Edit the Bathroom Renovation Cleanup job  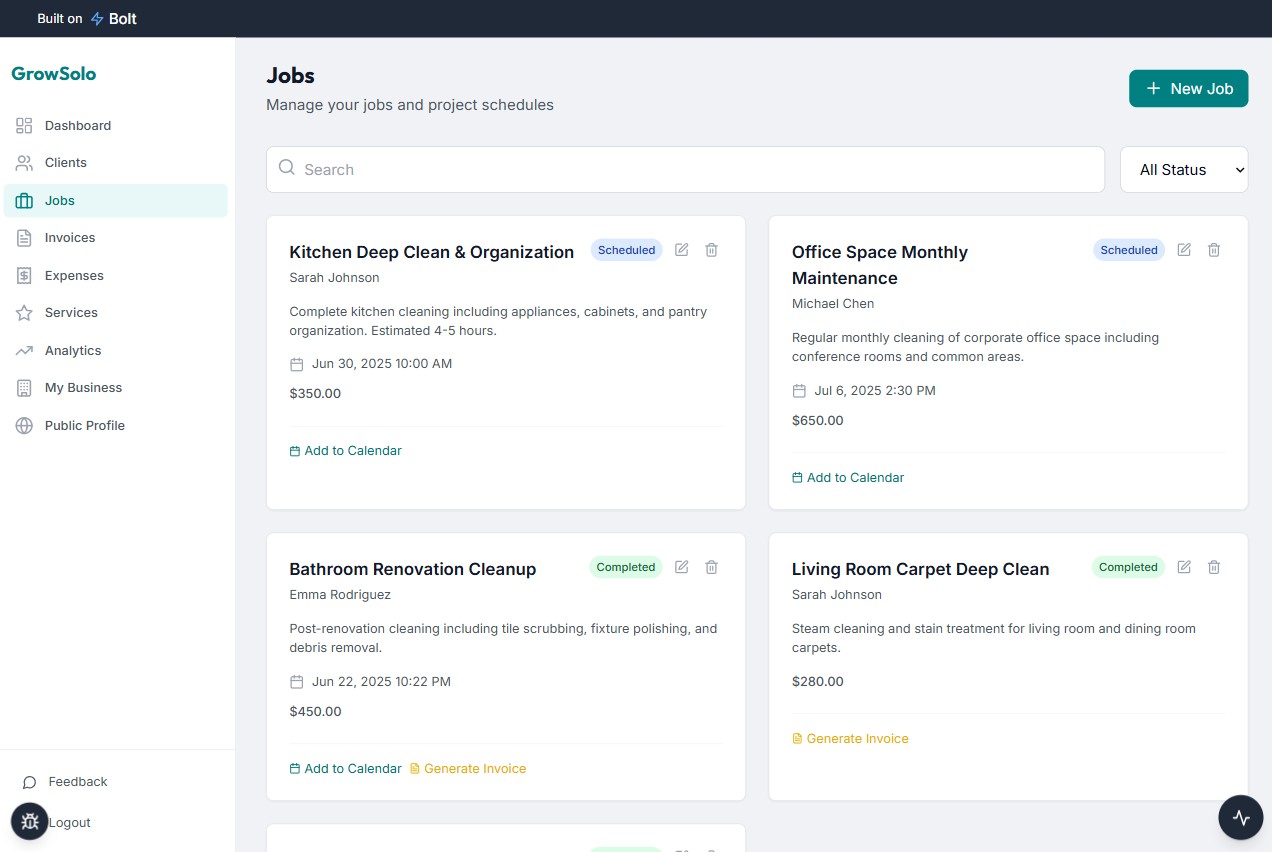click(x=682, y=567)
